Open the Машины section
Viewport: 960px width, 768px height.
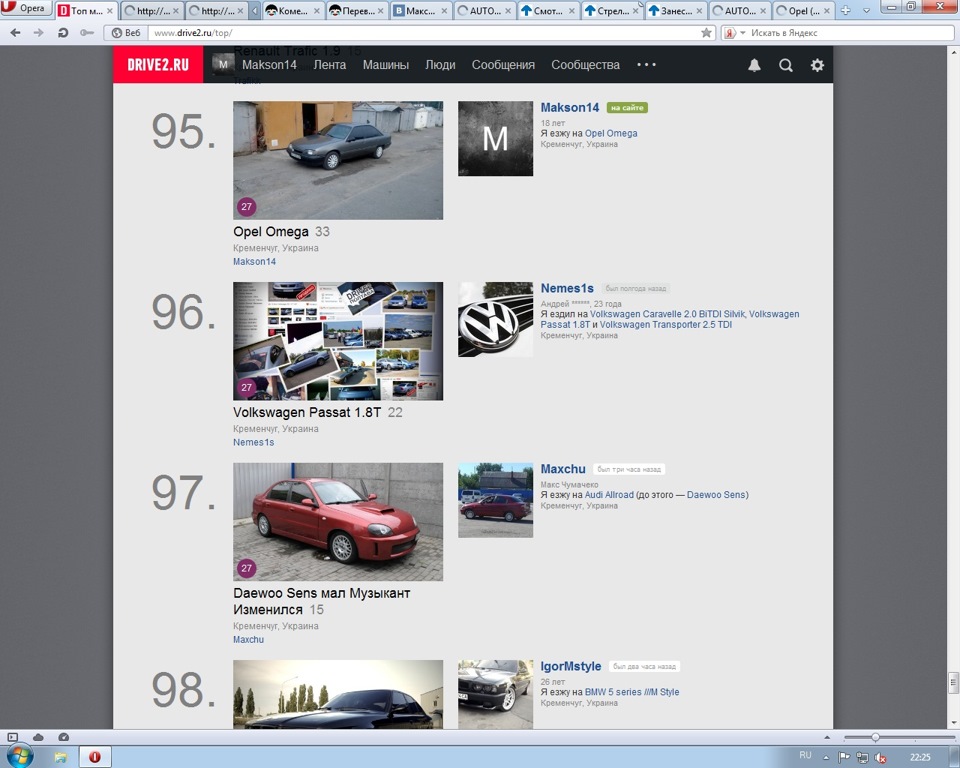(x=386, y=64)
